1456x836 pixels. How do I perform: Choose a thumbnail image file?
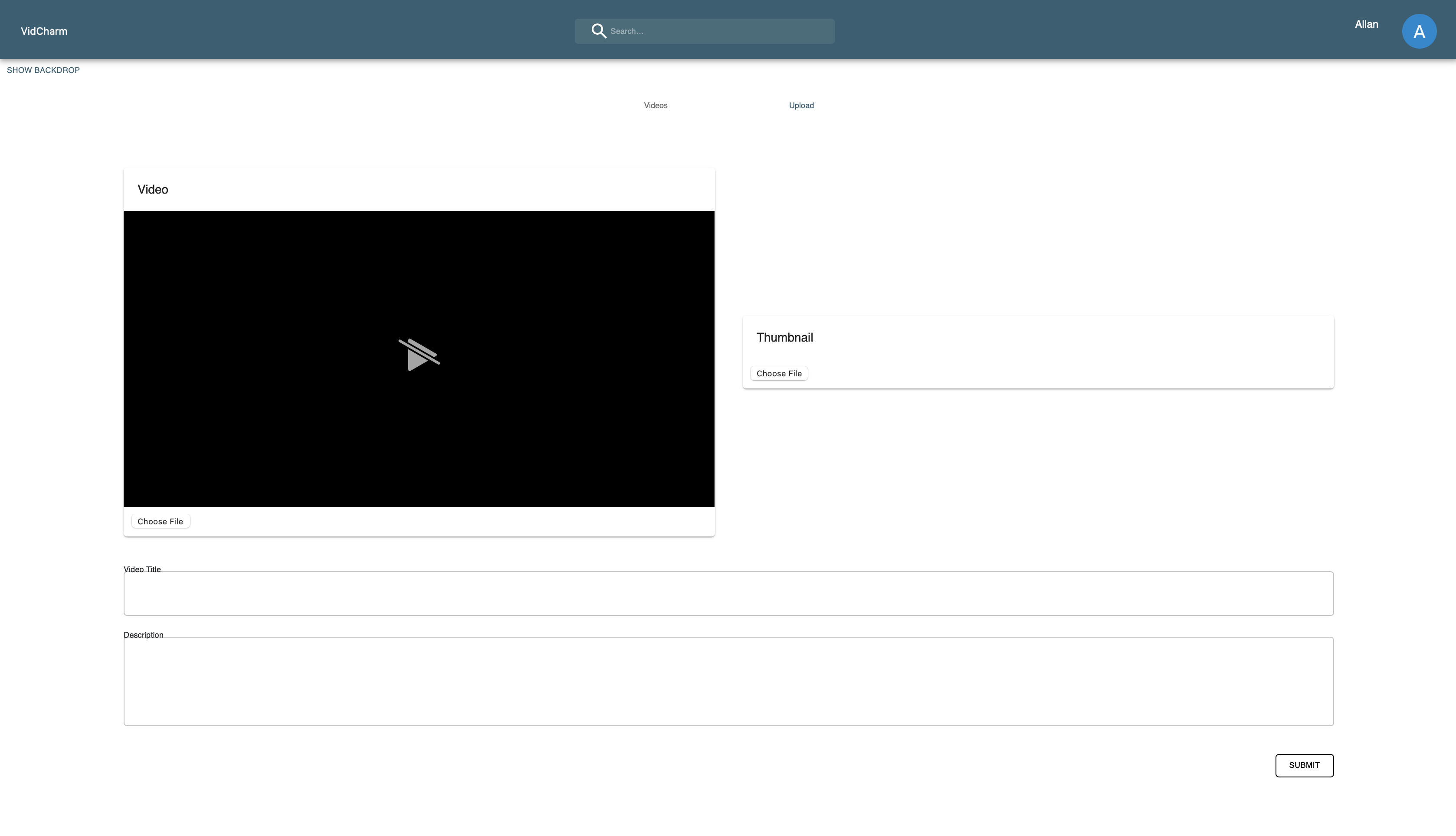[x=779, y=373]
